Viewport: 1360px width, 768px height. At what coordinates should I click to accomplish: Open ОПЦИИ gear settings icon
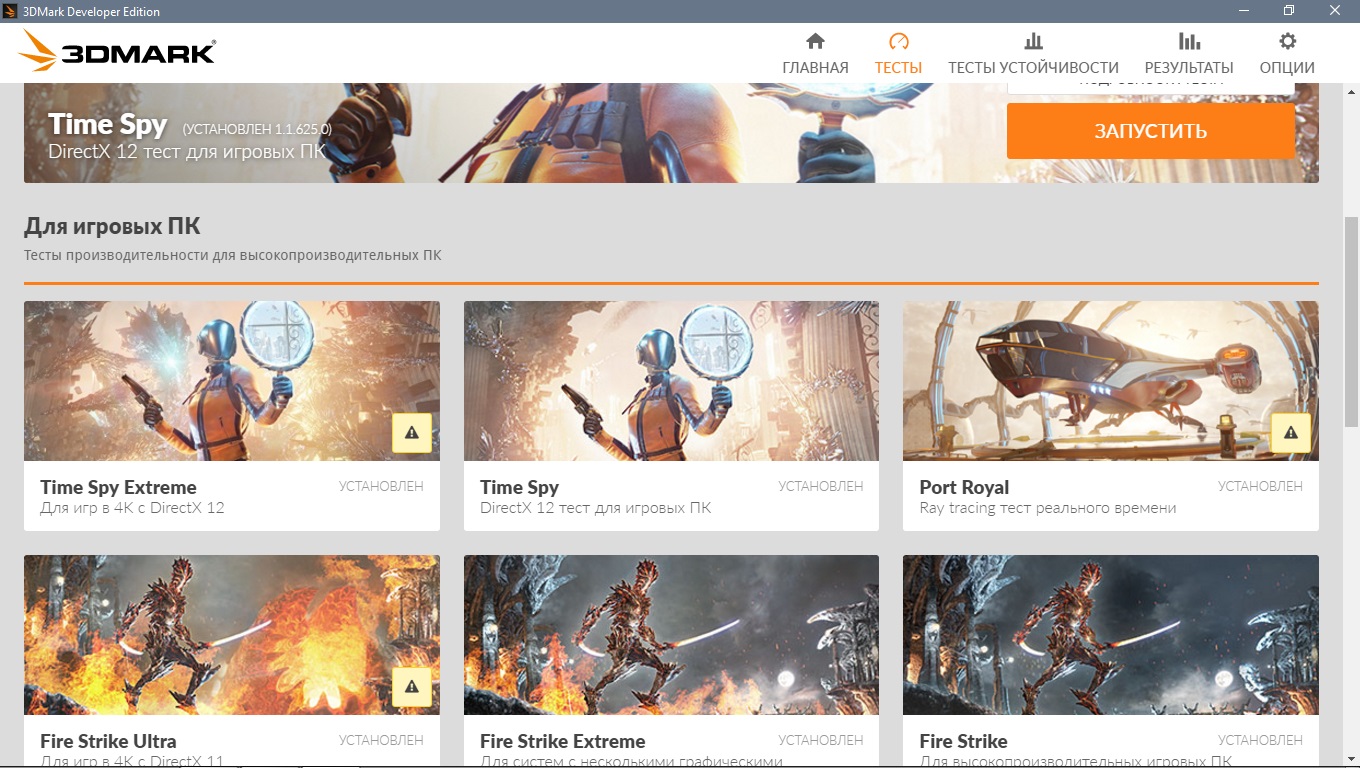[x=1287, y=42]
